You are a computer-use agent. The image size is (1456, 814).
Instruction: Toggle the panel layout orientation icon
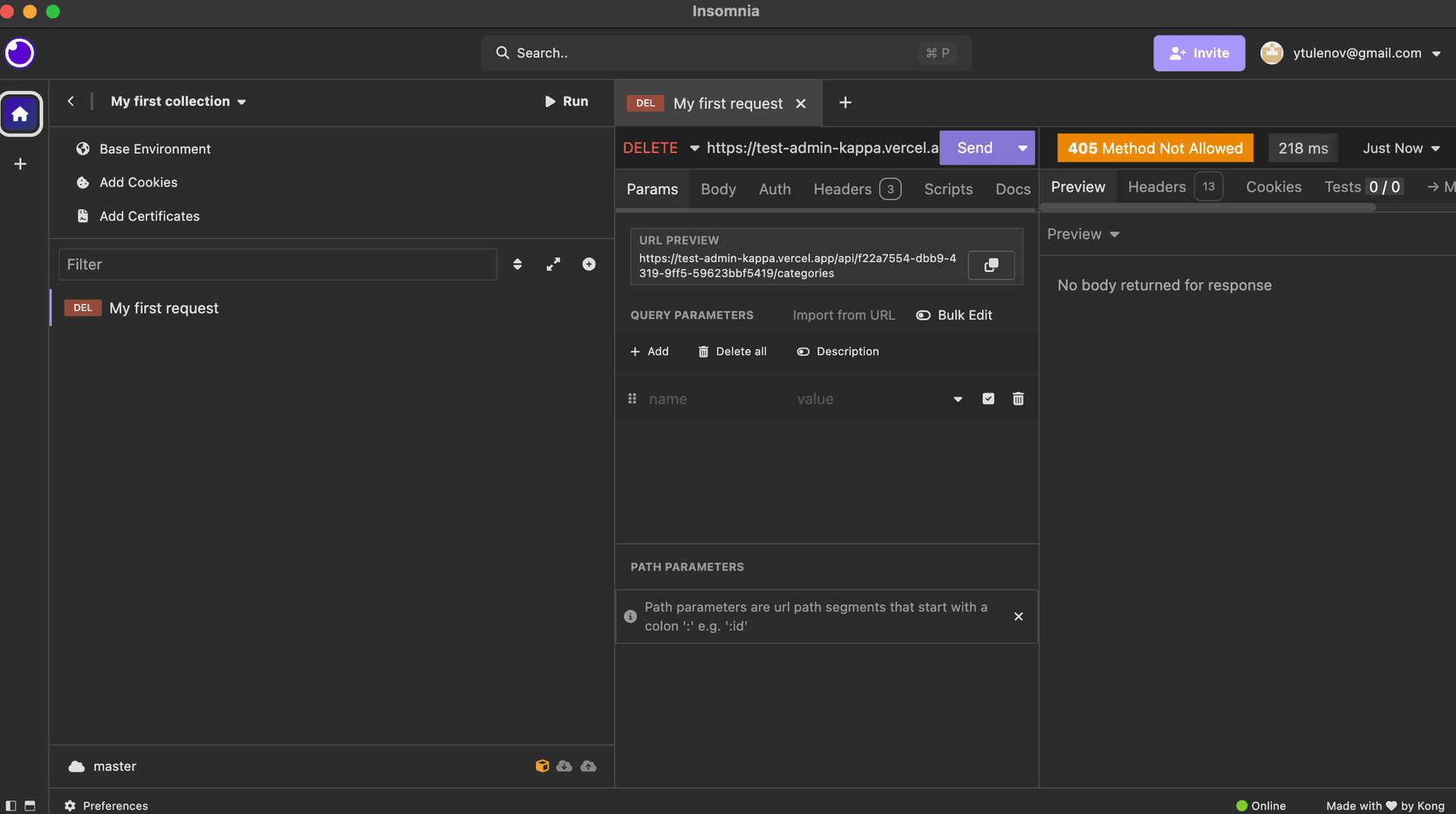[x=30, y=806]
